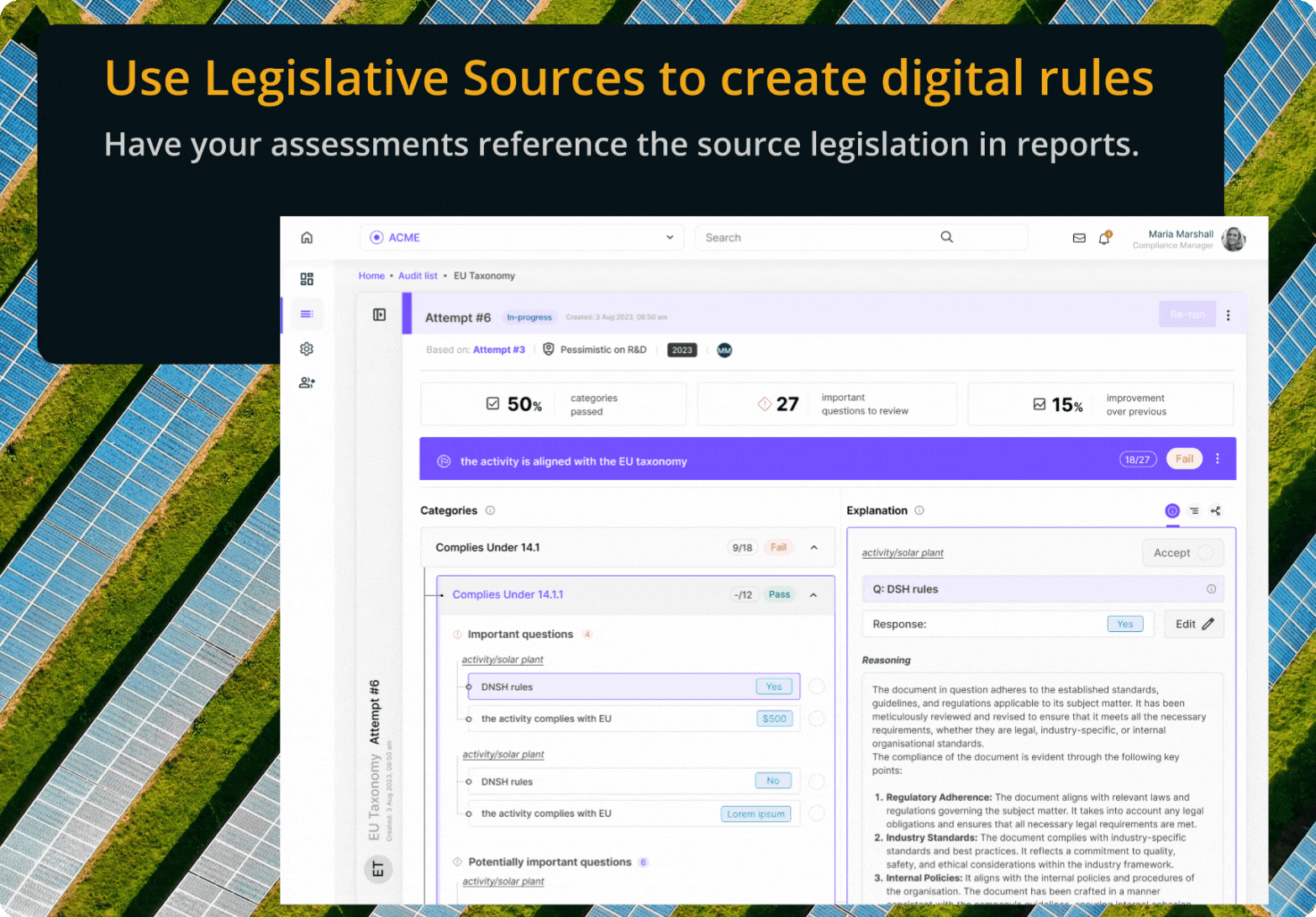Select the list view sidebar icon

click(307, 314)
